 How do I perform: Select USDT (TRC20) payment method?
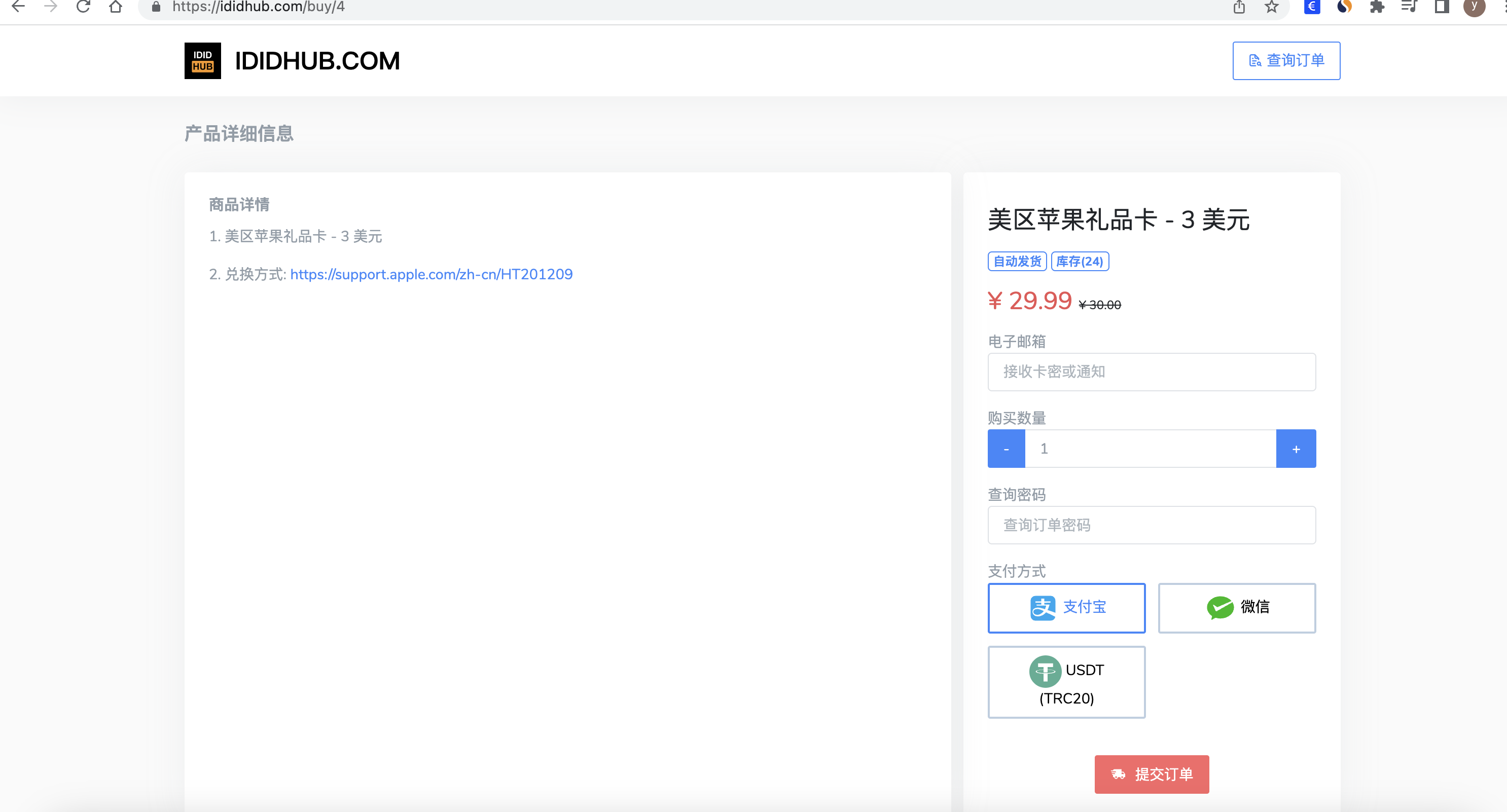click(1066, 682)
